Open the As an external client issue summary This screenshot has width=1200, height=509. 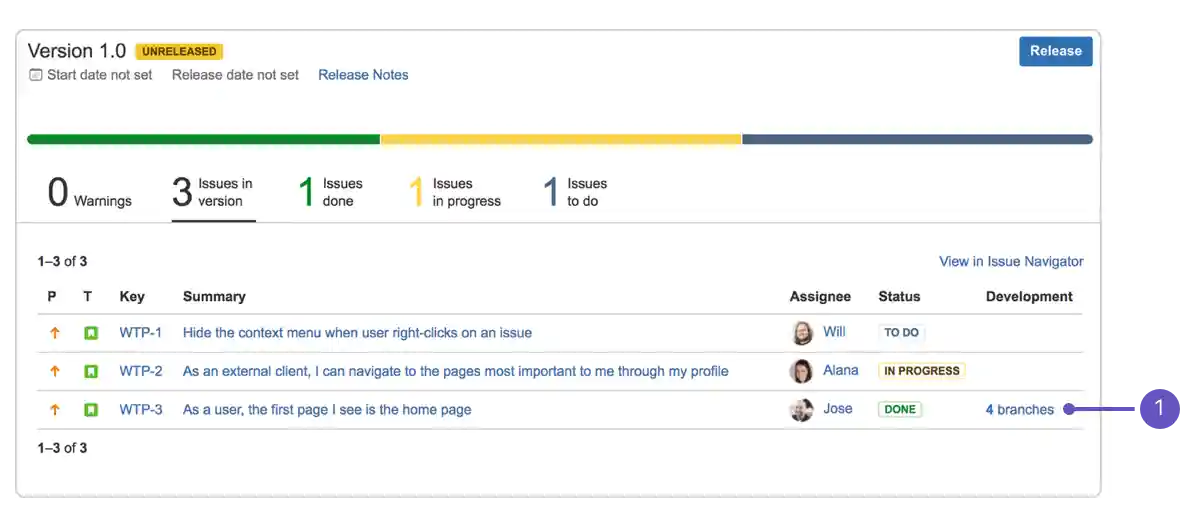tap(455, 371)
